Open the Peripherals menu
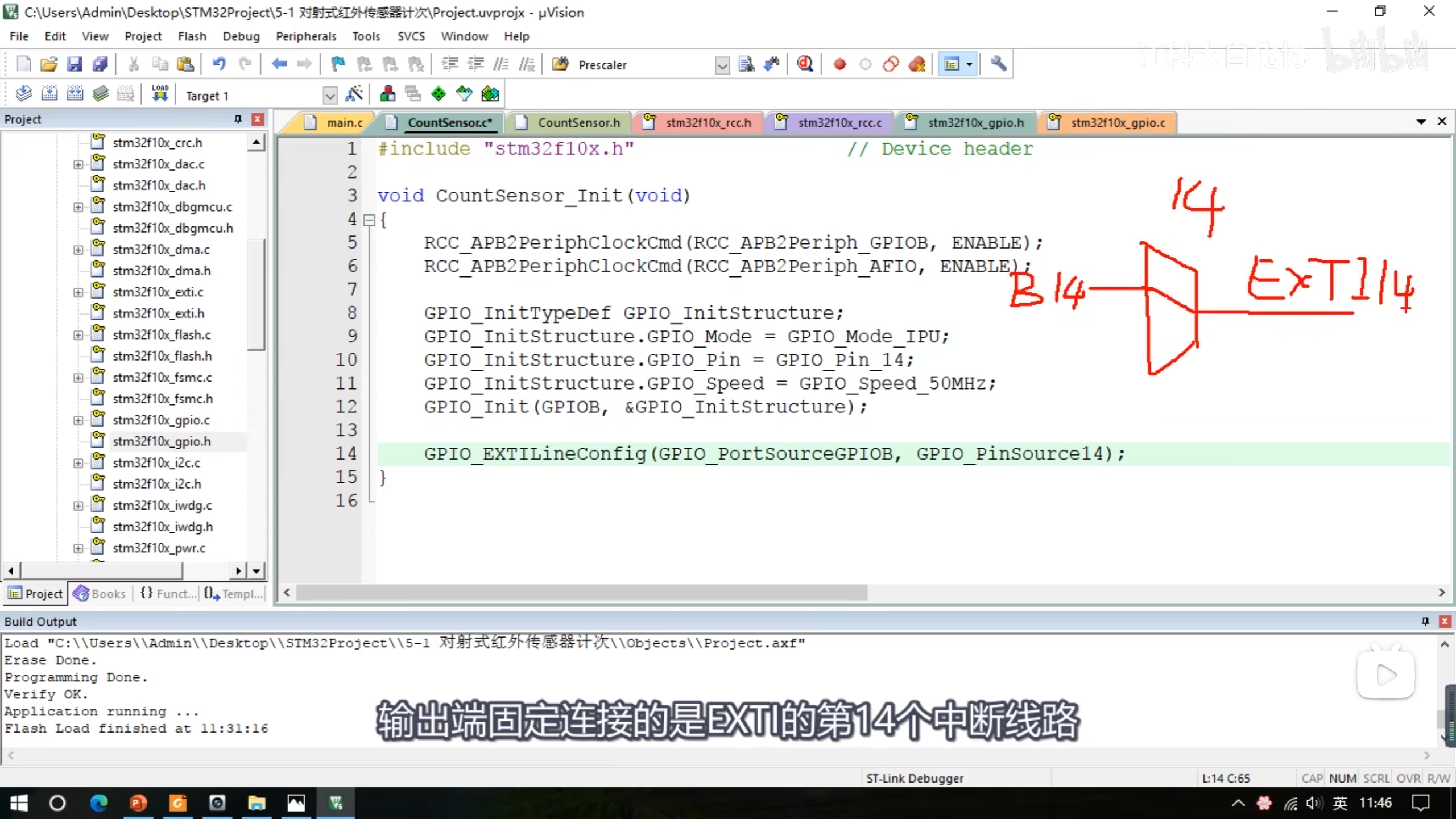This screenshot has height=819, width=1456. [306, 36]
